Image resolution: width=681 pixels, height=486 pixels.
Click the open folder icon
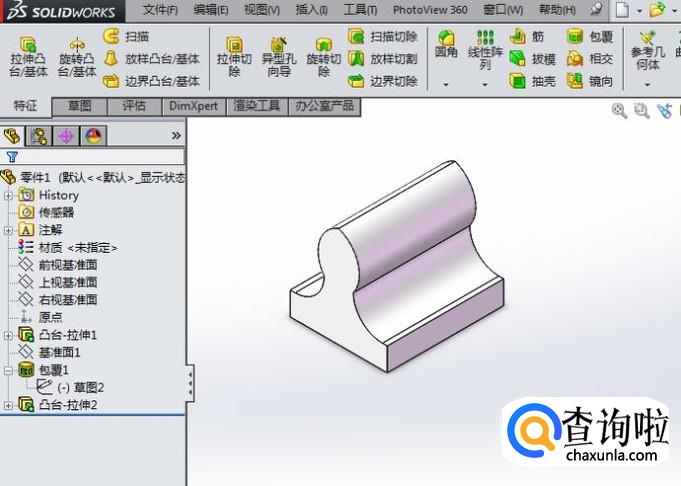(658, 10)
